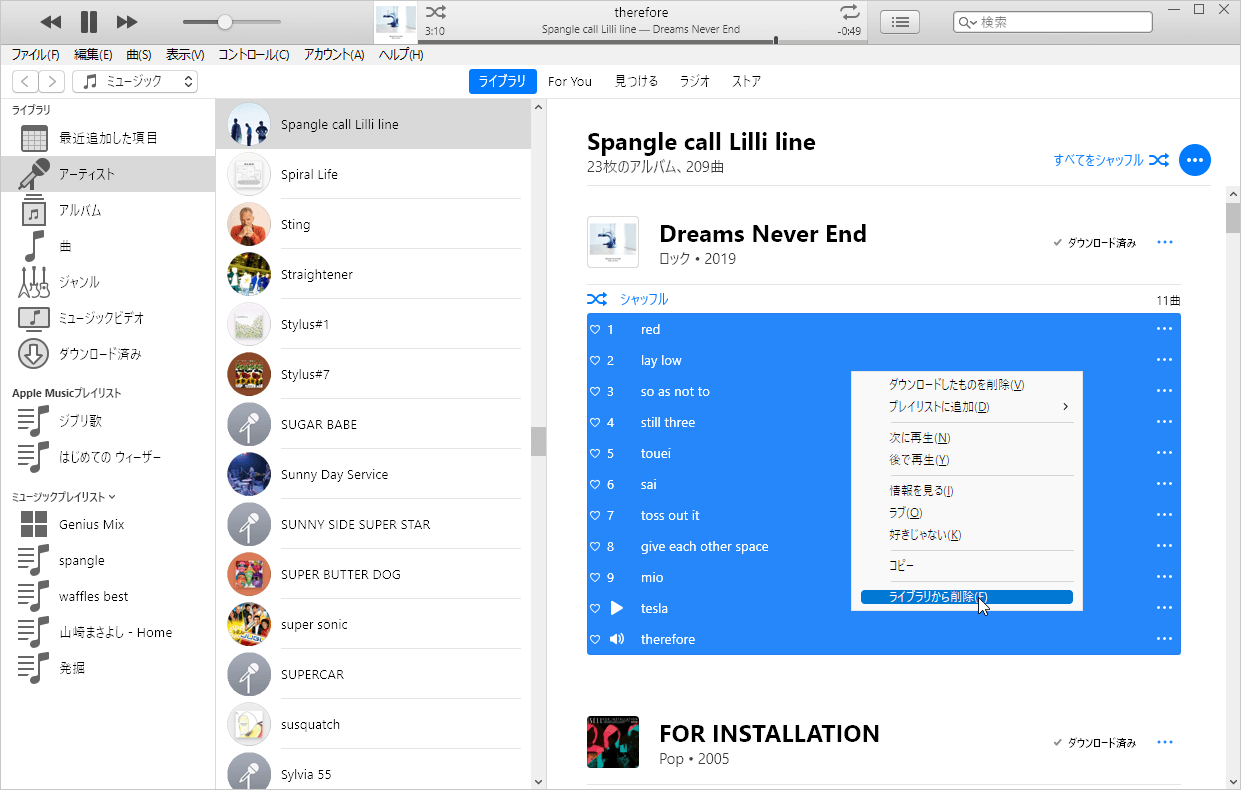Pause the current playback

(x=89, y=22)
